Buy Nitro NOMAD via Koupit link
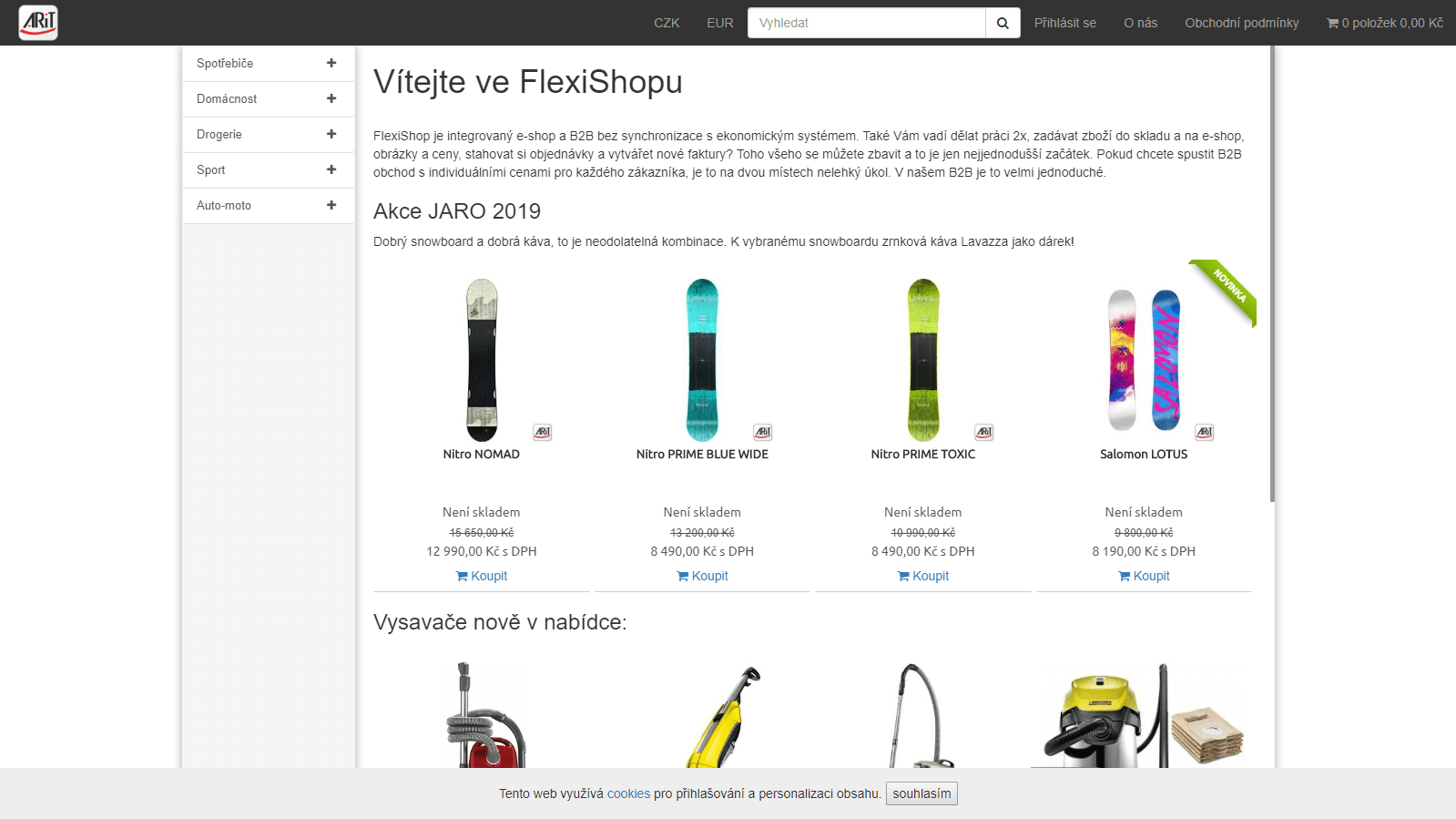1456x819 pixels. point(482,576)
